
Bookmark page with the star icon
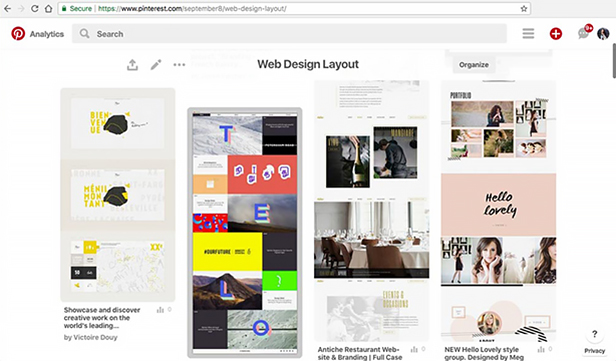point(524,8)
